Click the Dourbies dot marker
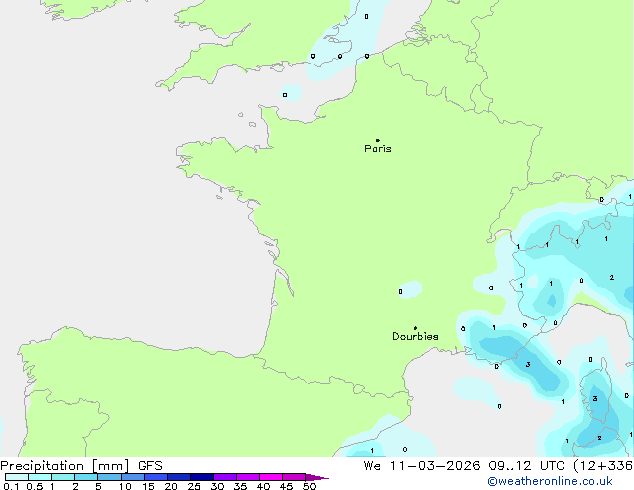The width and height of the screenshot is (634, 490). coord(415,328)
